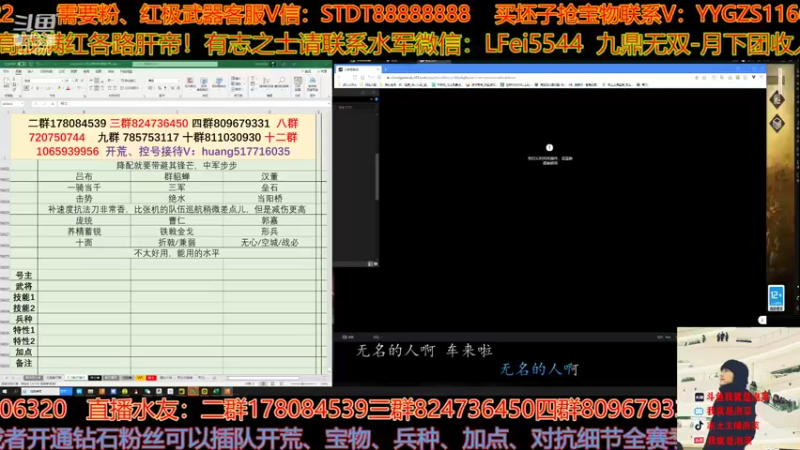Click the browser back arrow
The image size is (800, 450).
point(339,77)
